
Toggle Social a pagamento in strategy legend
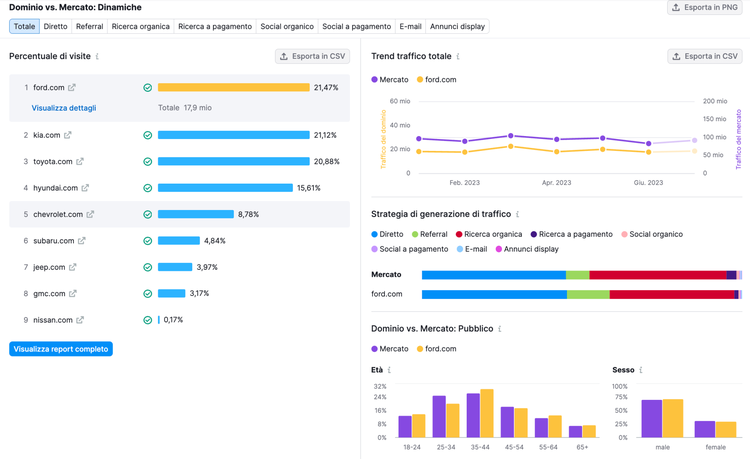pos(410,249)
